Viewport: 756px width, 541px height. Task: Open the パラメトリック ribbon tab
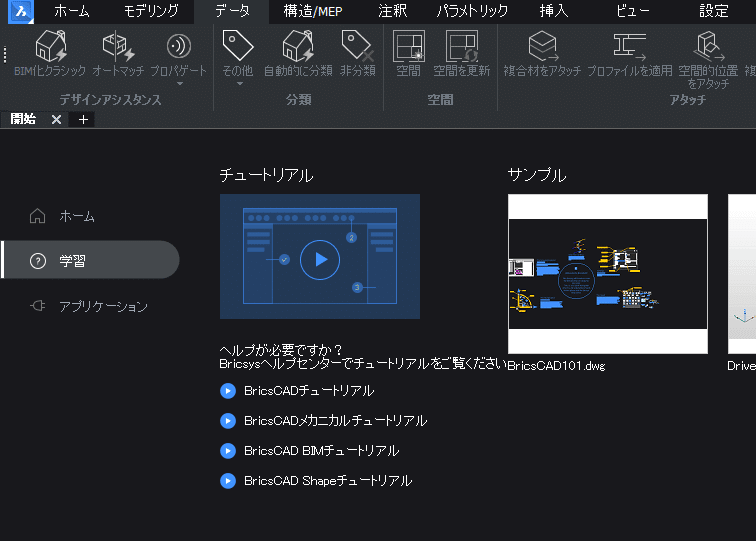[x=472, y=11]
